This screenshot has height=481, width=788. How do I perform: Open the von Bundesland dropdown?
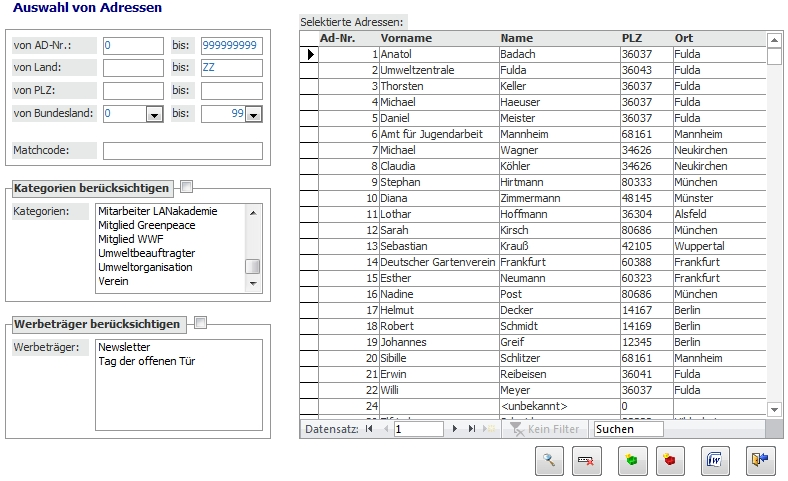154,115
